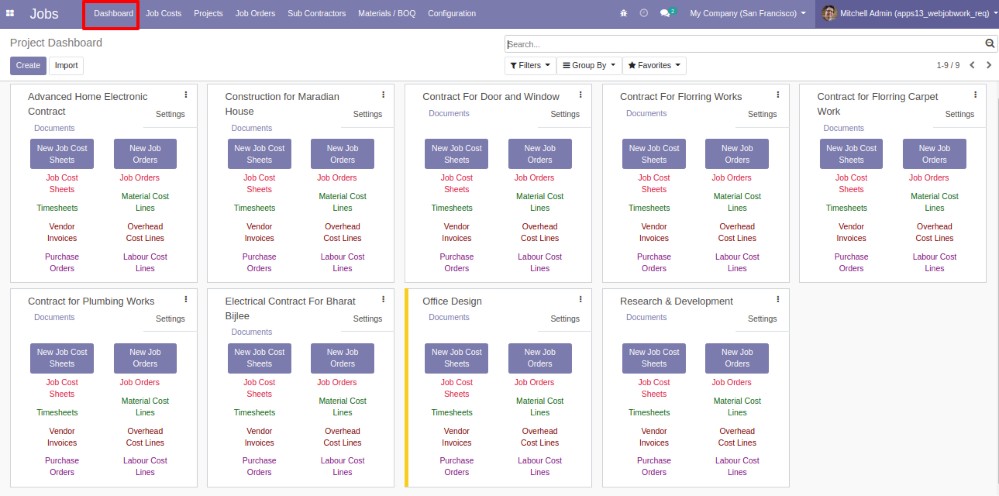This screenshot has width=999, height=496.
Task: Open the activities clock icon
Action: 644,14
